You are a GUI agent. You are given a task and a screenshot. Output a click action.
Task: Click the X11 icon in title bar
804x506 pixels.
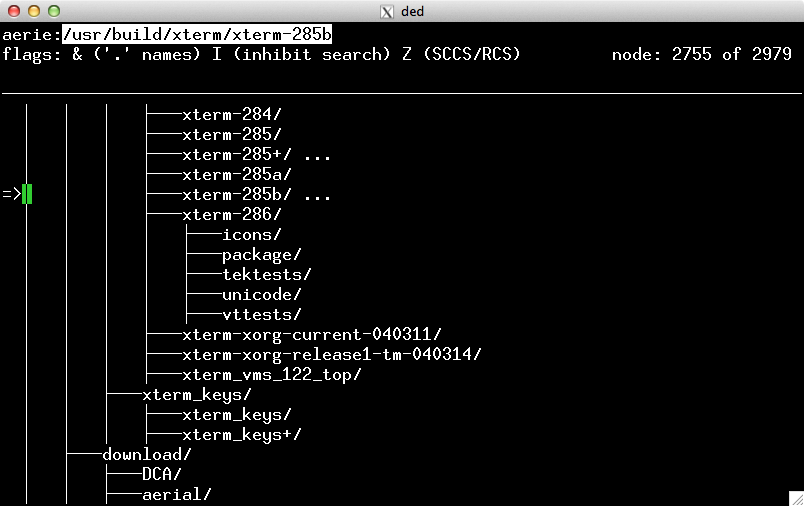(387, 11)
